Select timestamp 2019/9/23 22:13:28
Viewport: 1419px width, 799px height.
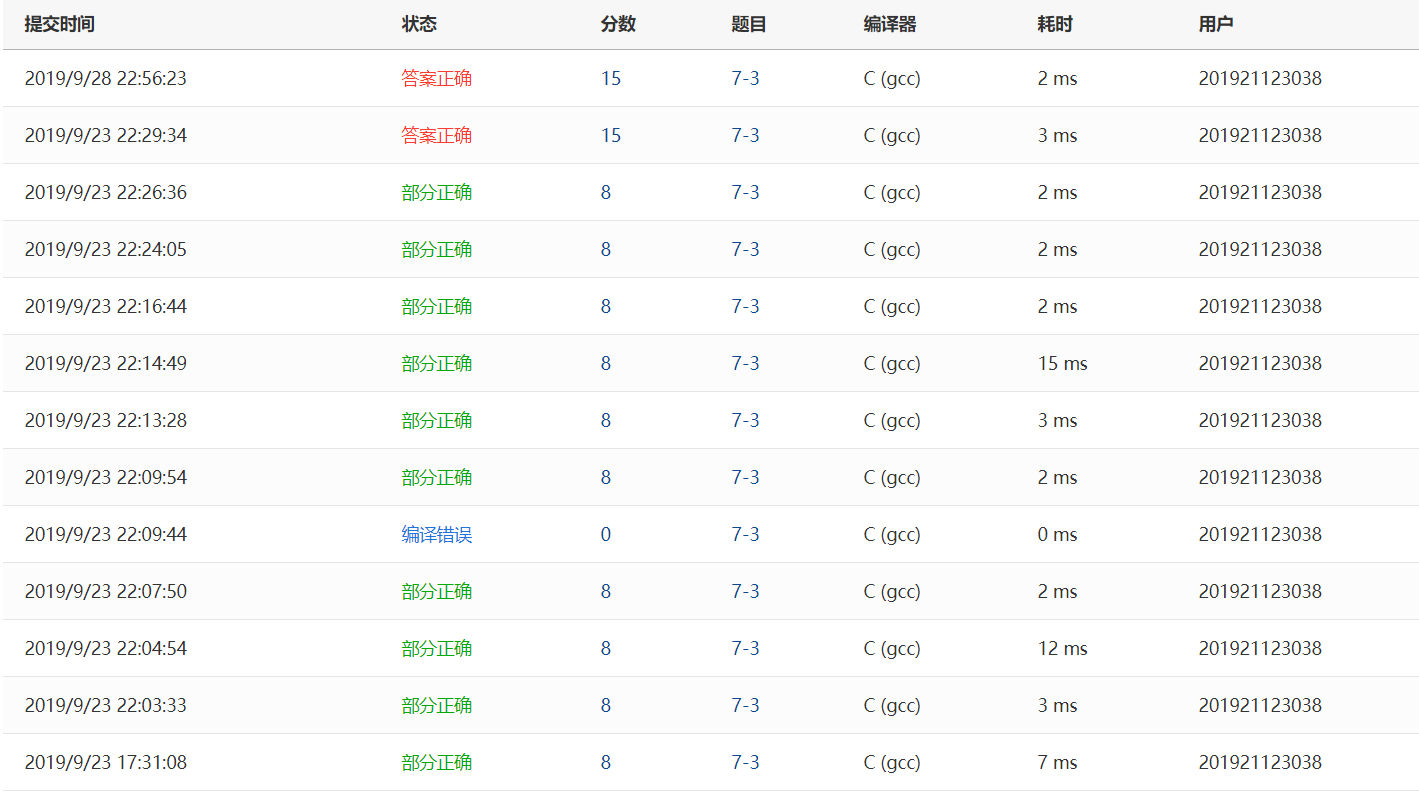click(x=106, y=420)
